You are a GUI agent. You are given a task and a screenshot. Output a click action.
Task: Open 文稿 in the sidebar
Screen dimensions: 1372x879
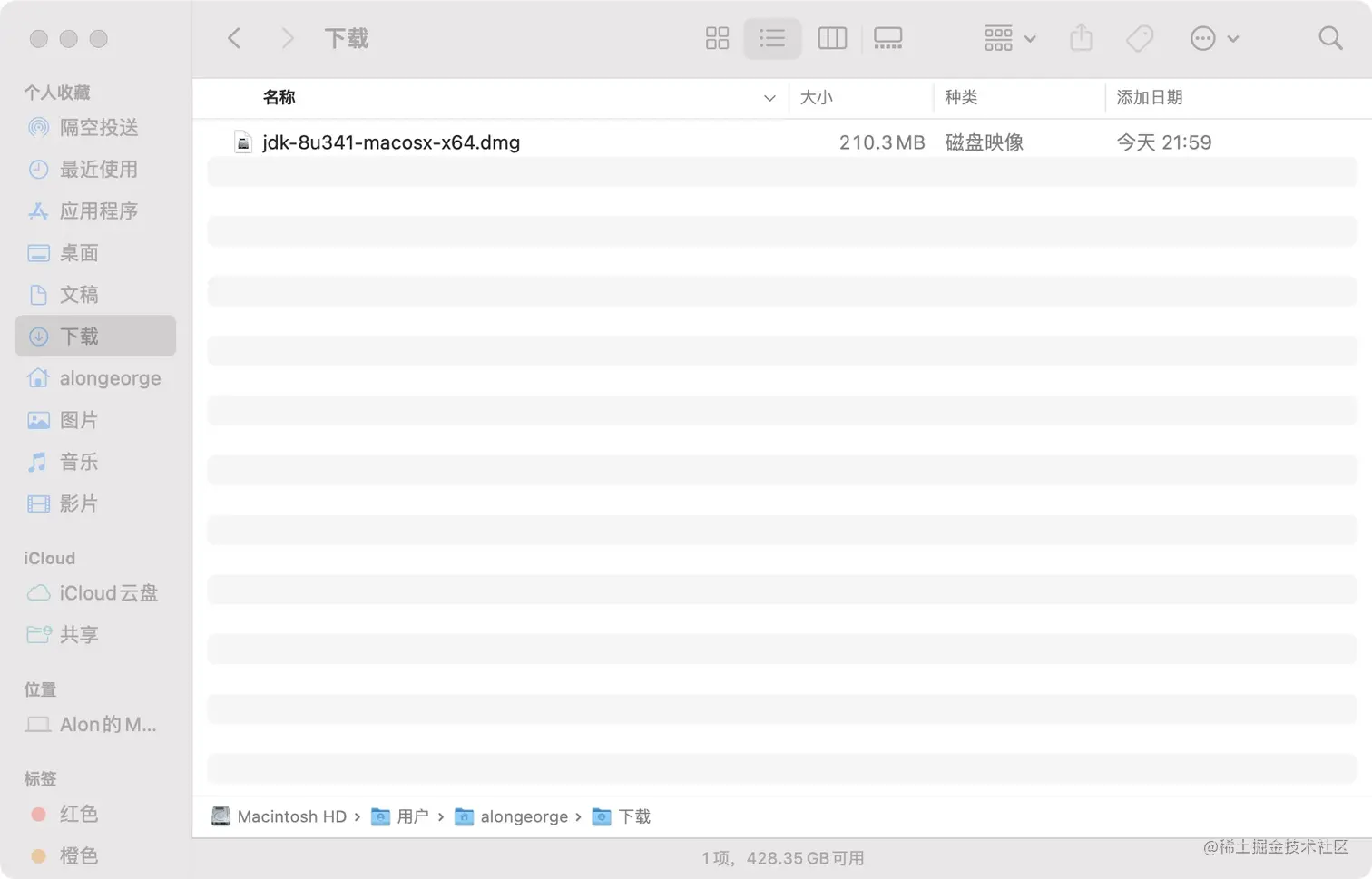tap(95, 295)
